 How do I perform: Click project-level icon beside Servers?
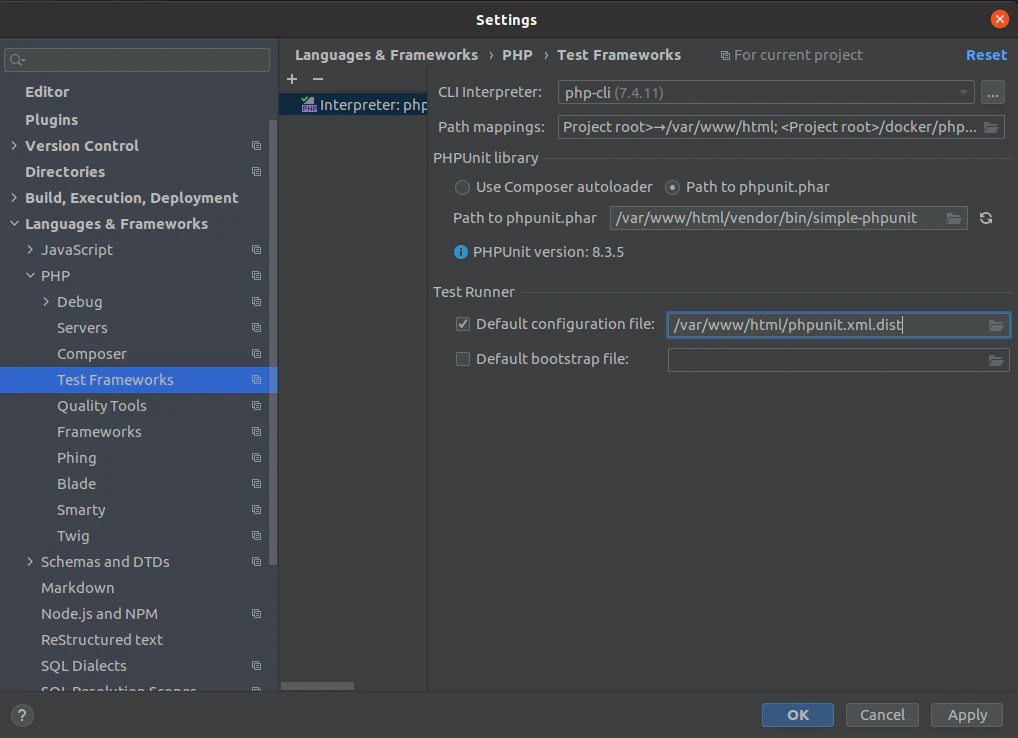tap(256, 328)
